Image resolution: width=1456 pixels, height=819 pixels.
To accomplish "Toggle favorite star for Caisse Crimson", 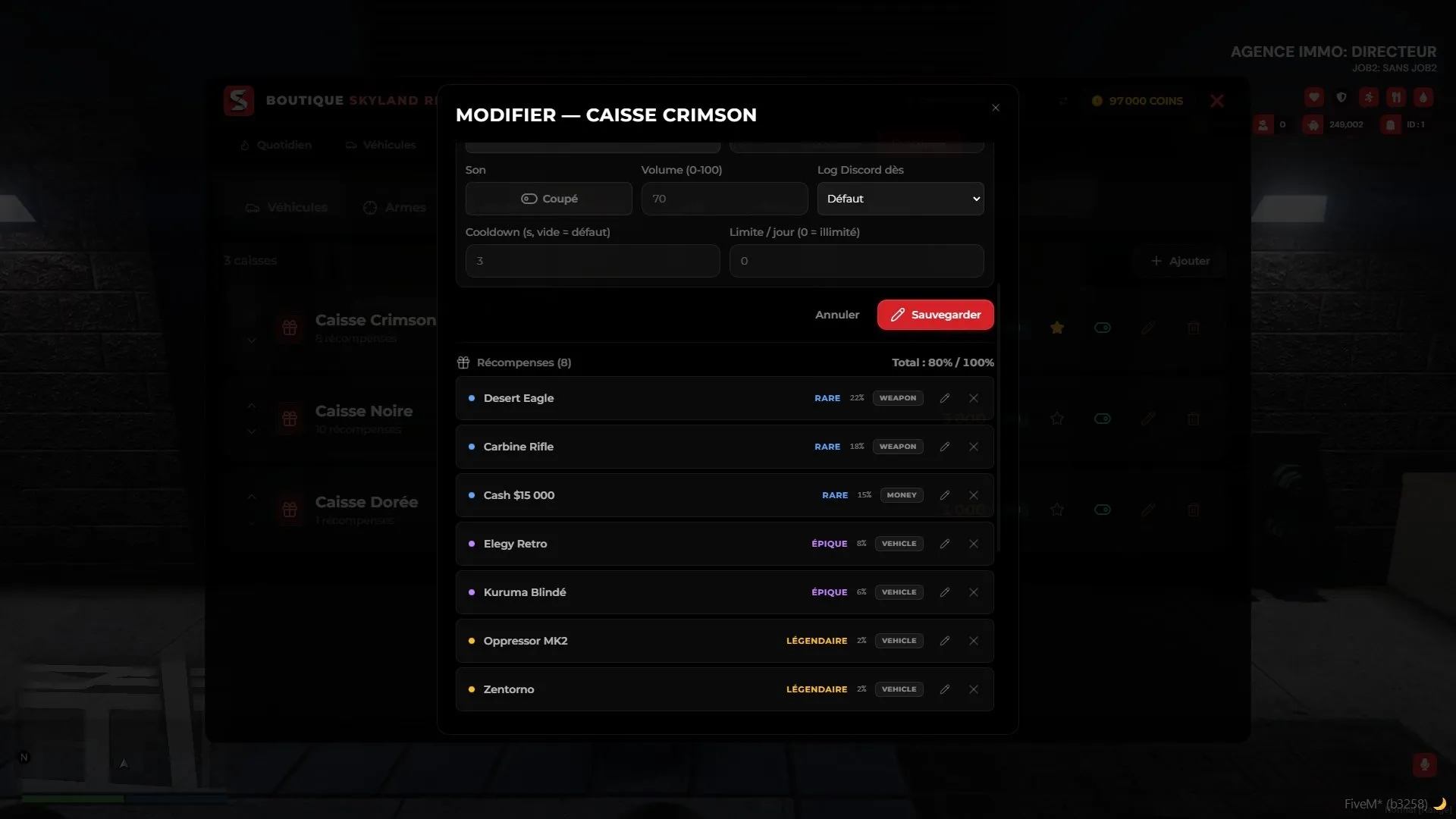I will point(1057,328).
